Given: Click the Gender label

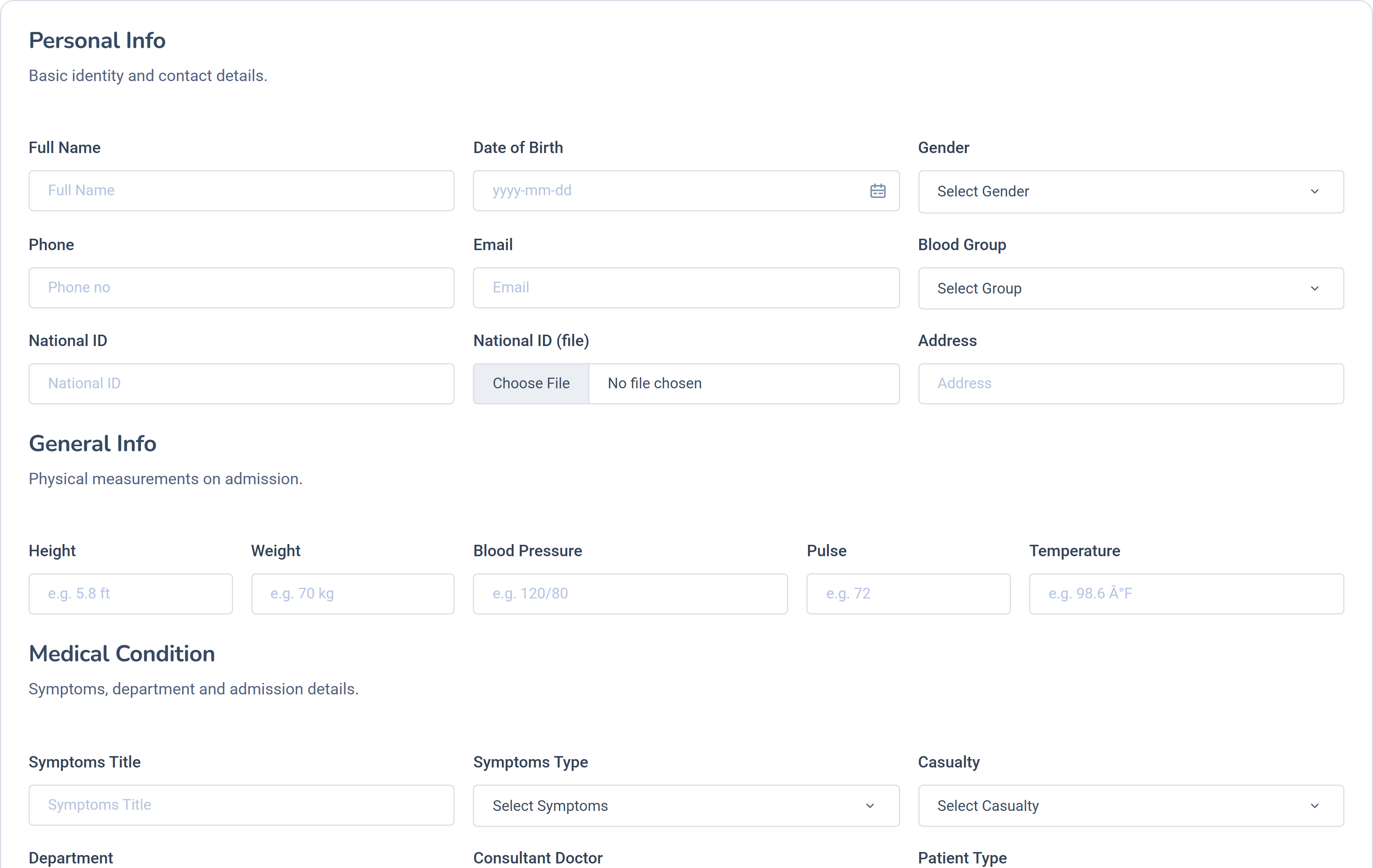Looking at the screenshot, I should tap(943, 148).
